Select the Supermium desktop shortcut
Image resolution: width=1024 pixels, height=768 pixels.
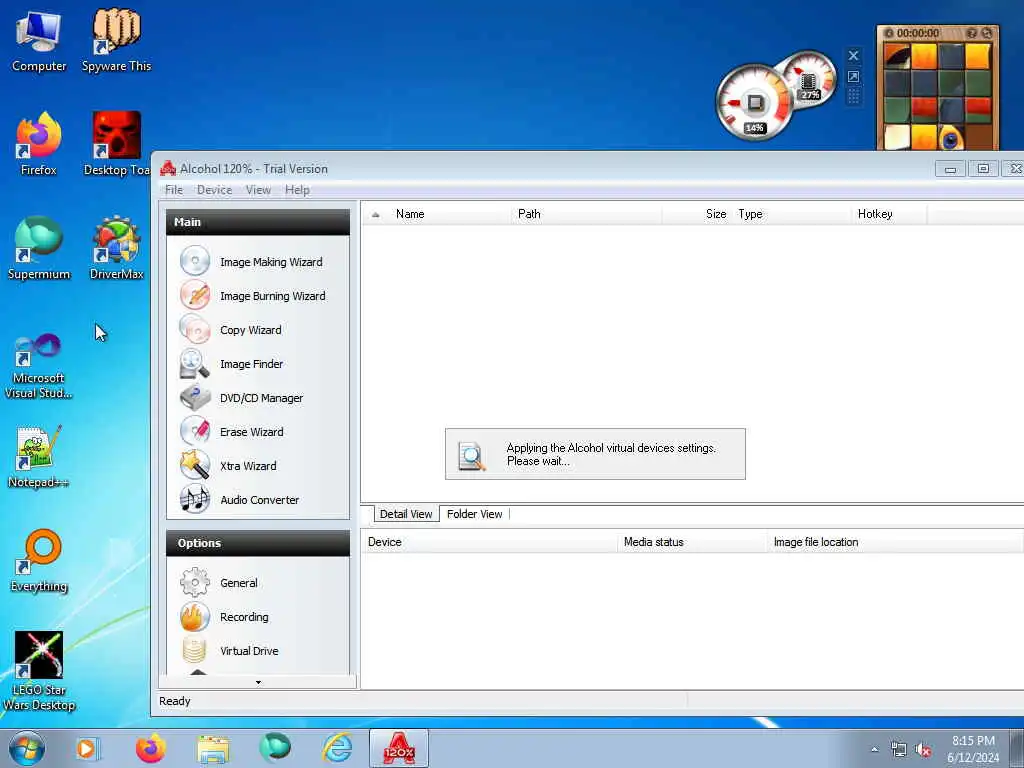(39, 248)
